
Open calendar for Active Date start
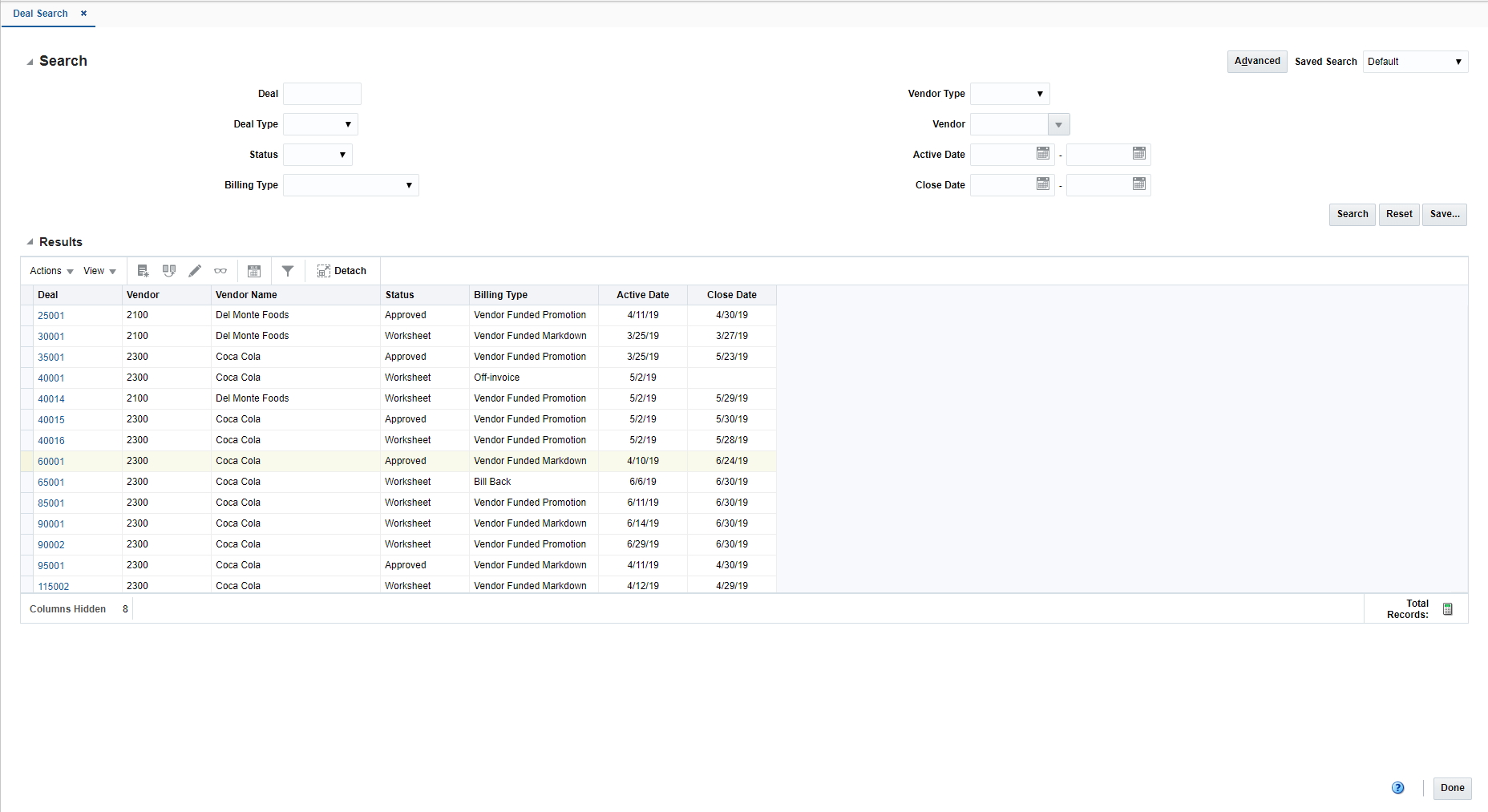[x=1043, y=153]
